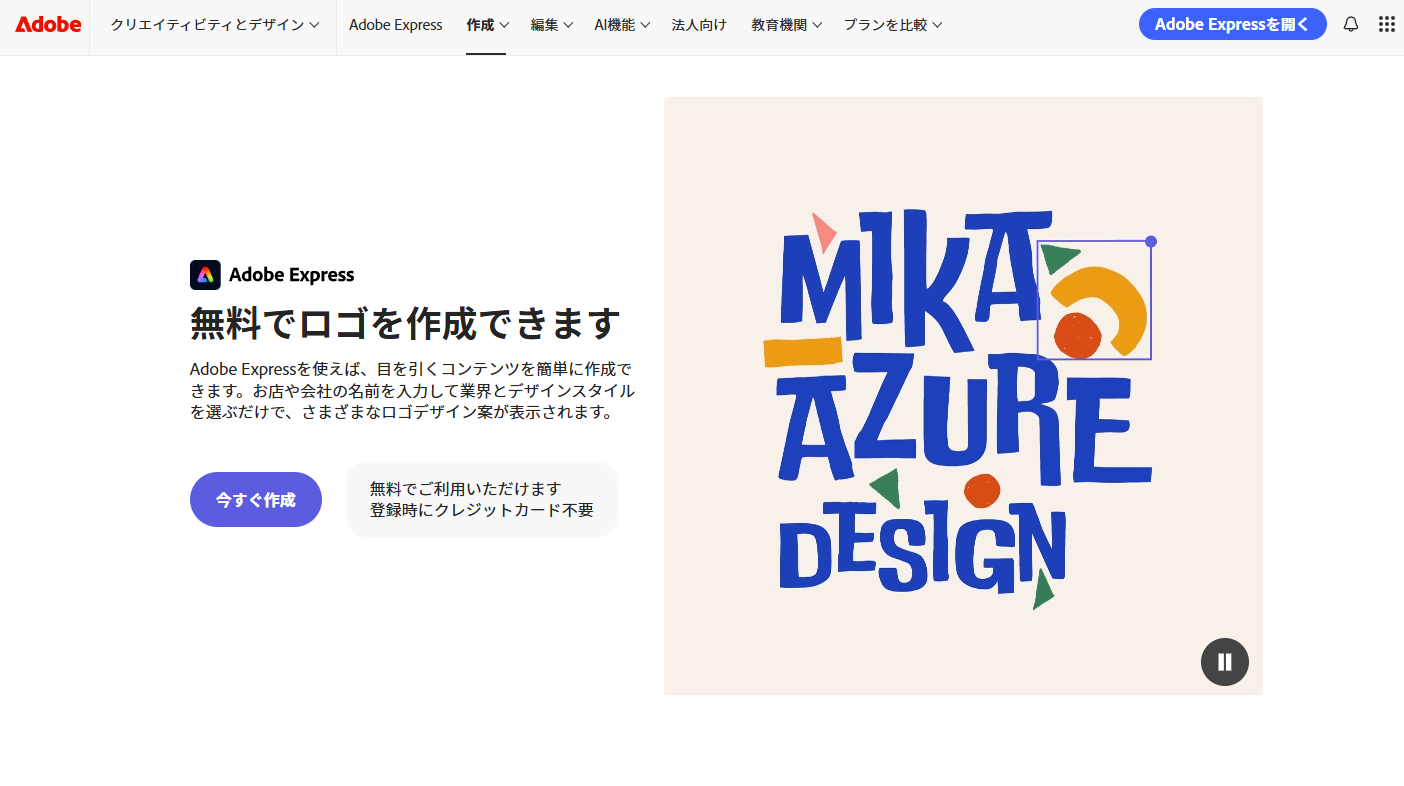Click the Adobe Express app icon beside the heading
1404x786 pixels.
click(x=205, y=275)
